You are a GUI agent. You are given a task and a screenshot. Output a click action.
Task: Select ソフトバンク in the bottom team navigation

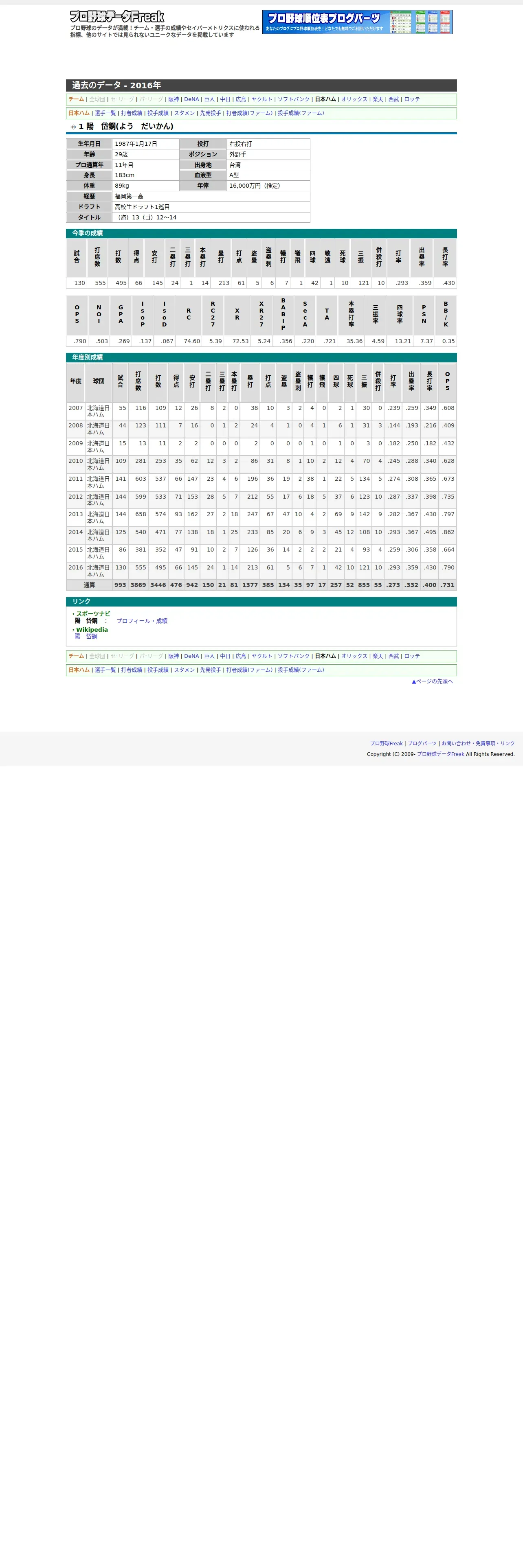(x=293, y=656)
